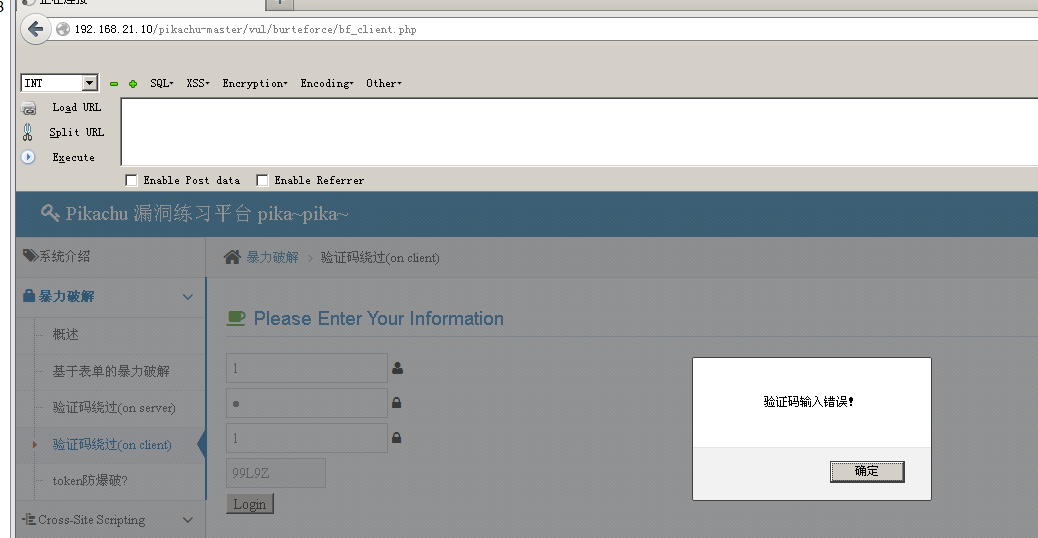
Task: Open the SQL dropdown menu
Action: 162,83
